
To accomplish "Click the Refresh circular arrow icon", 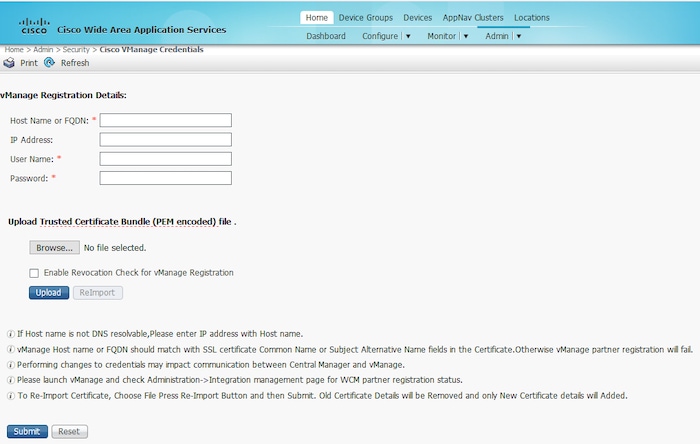I will (49, 62).
